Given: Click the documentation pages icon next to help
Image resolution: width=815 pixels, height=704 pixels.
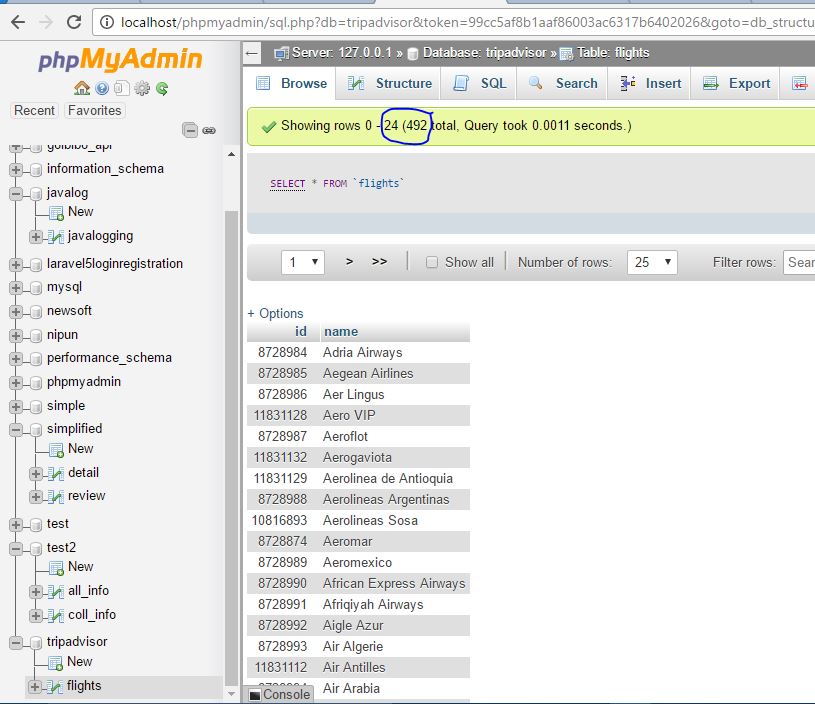Looking at the screenshot, I should [122, 88].
